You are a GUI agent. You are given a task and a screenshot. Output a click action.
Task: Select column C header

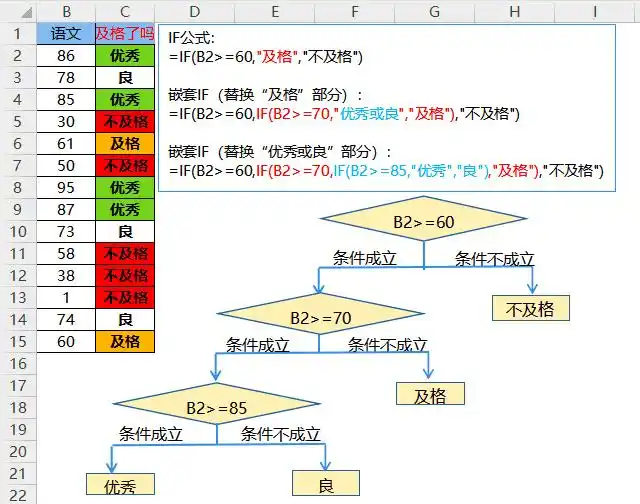(125, 11)
